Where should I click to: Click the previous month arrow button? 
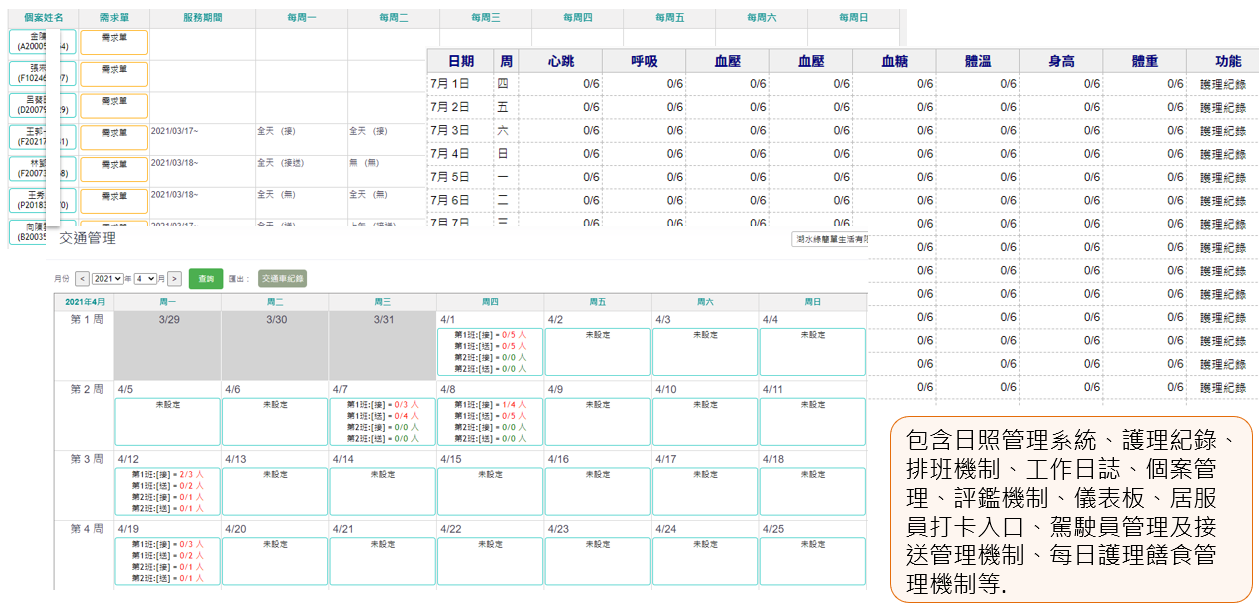pyautogui.click(x=83, y=279)
